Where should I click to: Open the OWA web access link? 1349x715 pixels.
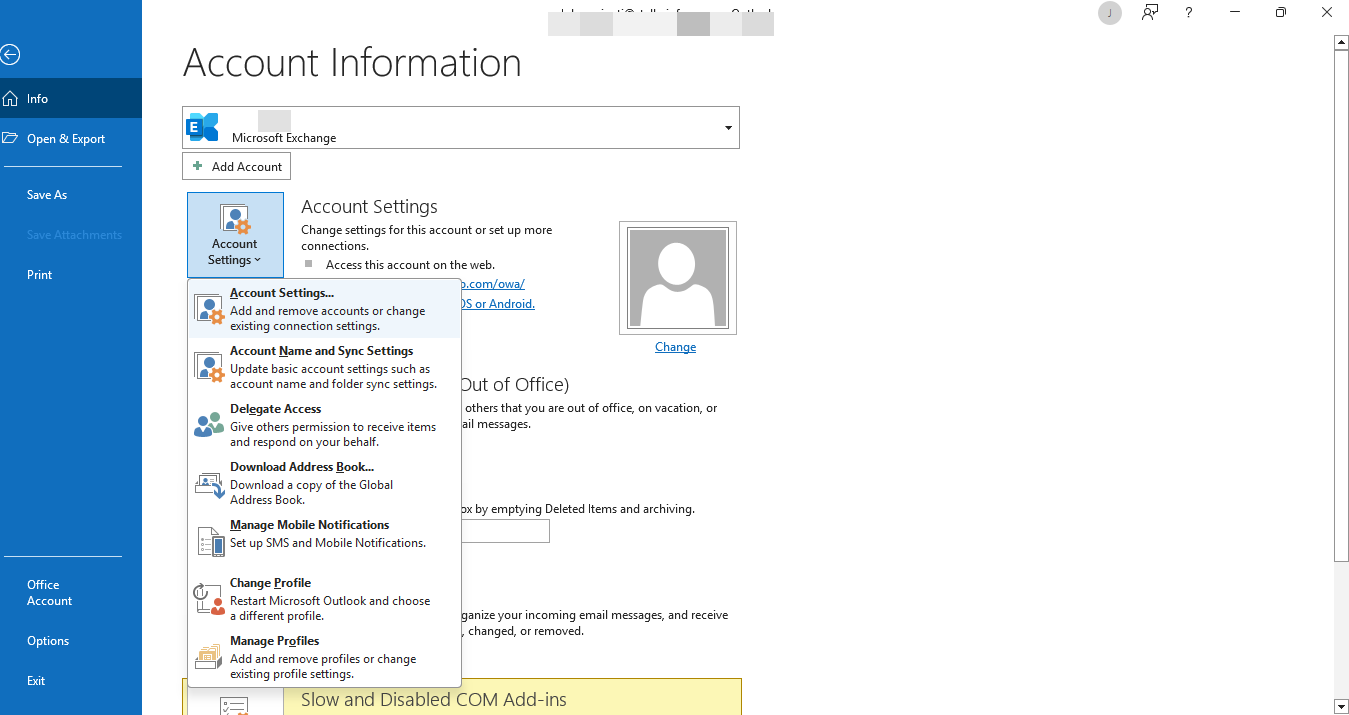click(x=493, y=284)
